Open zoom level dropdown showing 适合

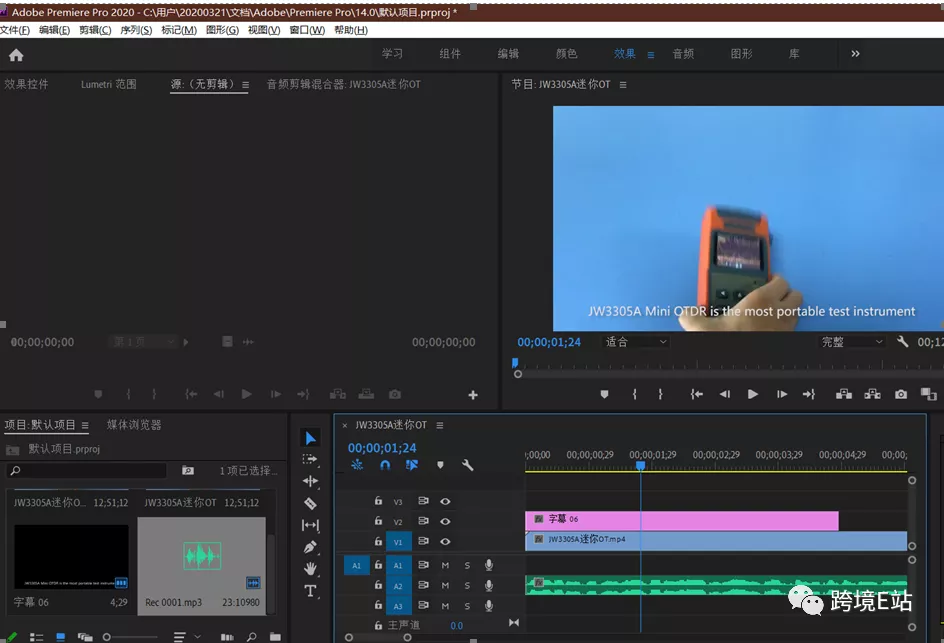pyautogui.click(x=636, y=342)
